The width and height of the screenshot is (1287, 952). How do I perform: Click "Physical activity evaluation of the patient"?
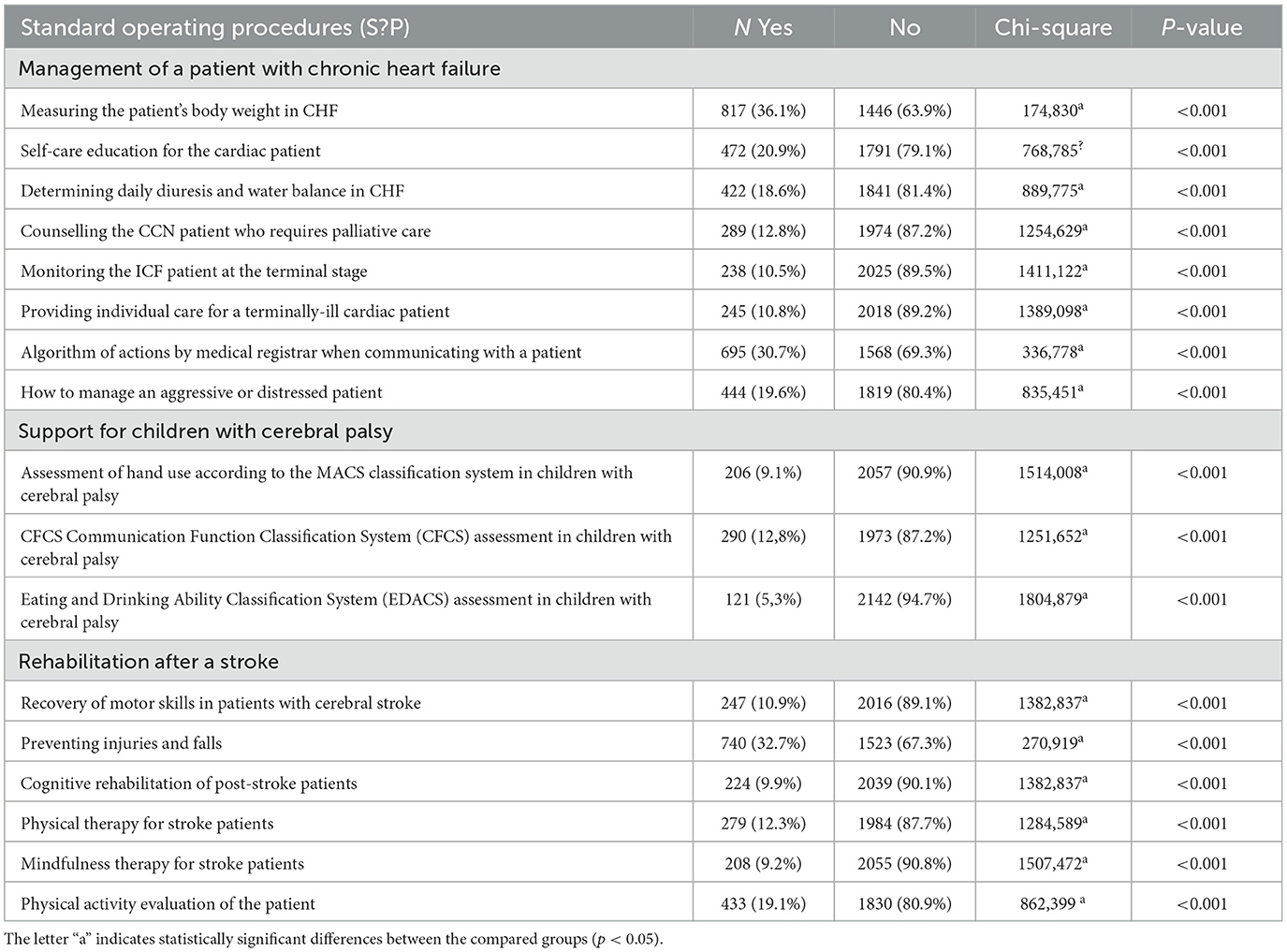168,904
